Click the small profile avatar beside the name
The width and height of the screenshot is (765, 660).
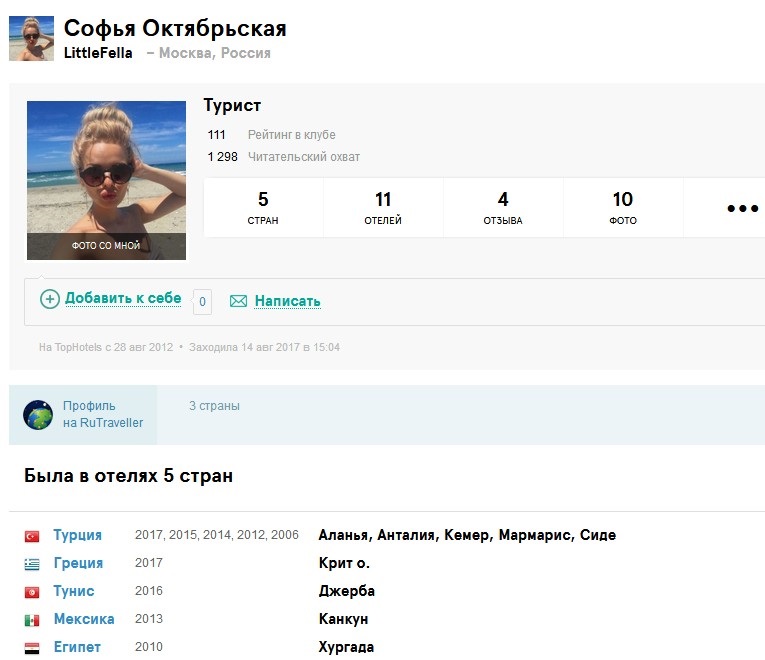31,39
